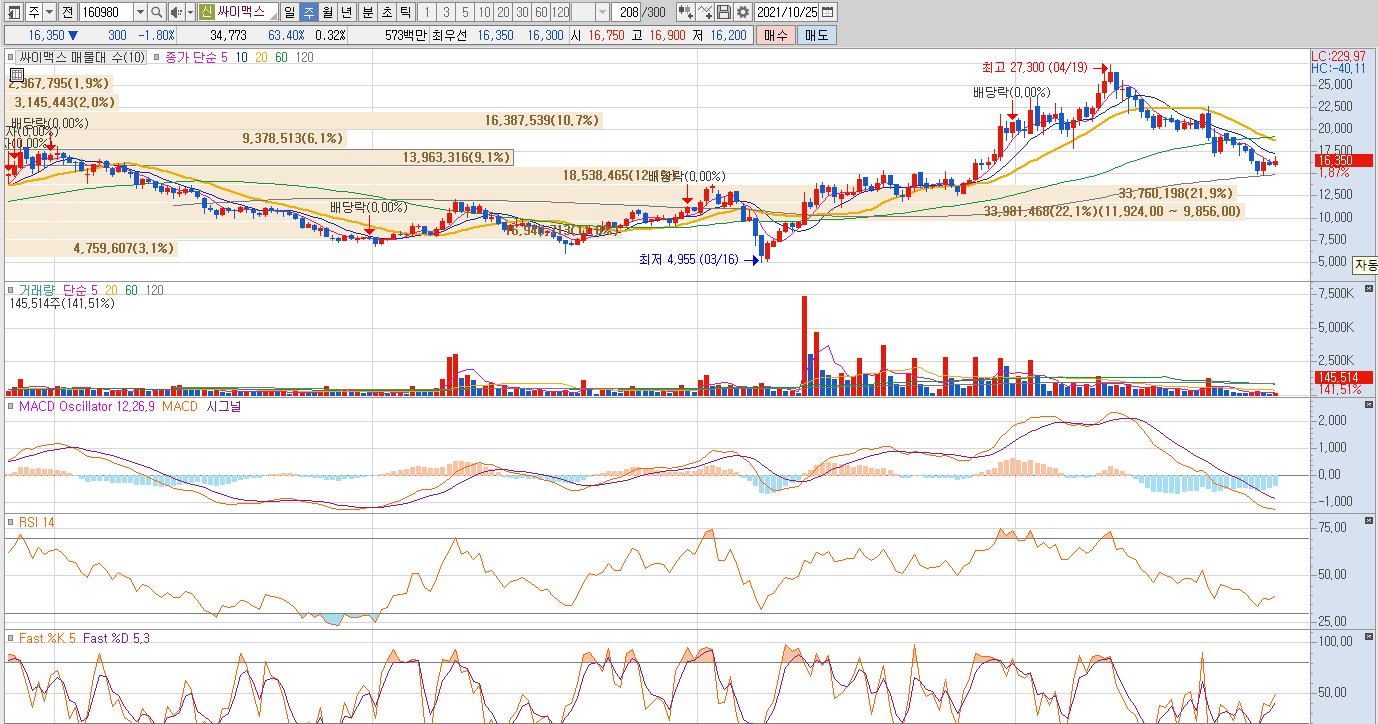Viewport: 1378px width, 724px height.
Task: Click the 145,514주(141.51%) volume text
Action: 62,303
